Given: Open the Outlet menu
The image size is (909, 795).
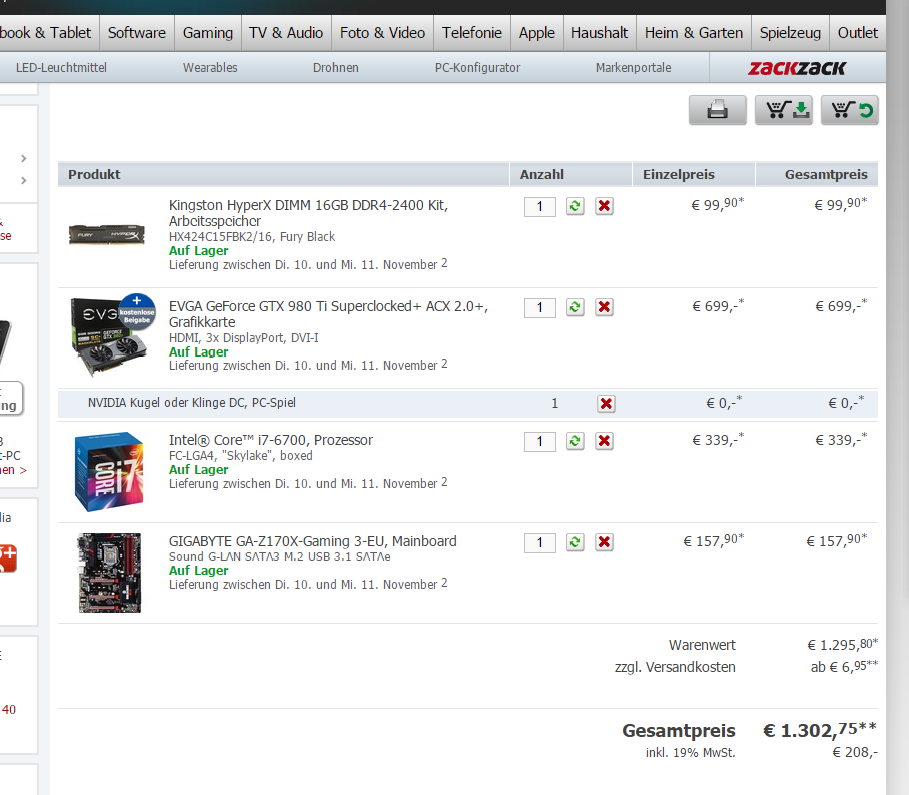Looking at the screenshot, I should (x=858, y=33).
